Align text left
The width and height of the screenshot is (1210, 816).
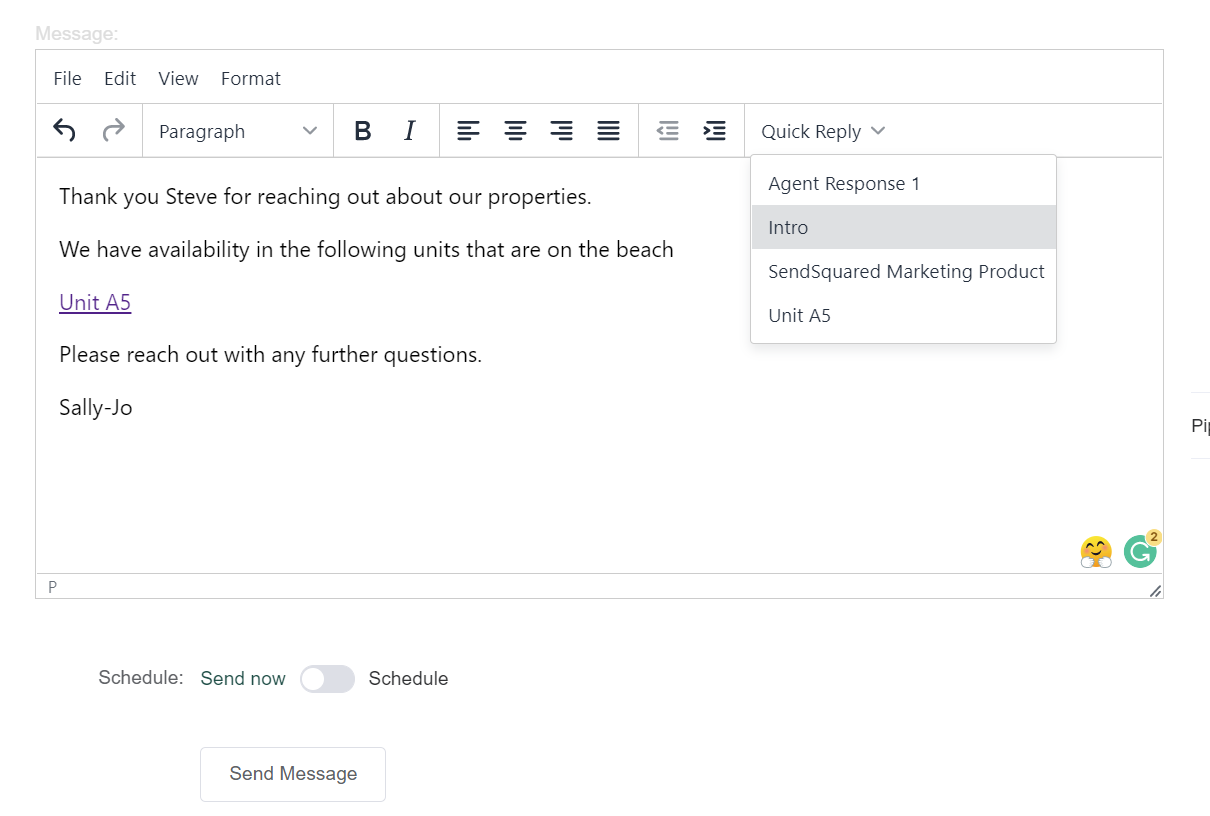click(x=468, y=130)
